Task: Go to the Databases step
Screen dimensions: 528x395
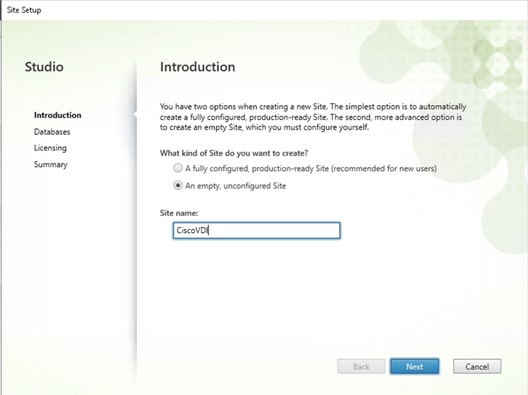Action: (52, 132)
